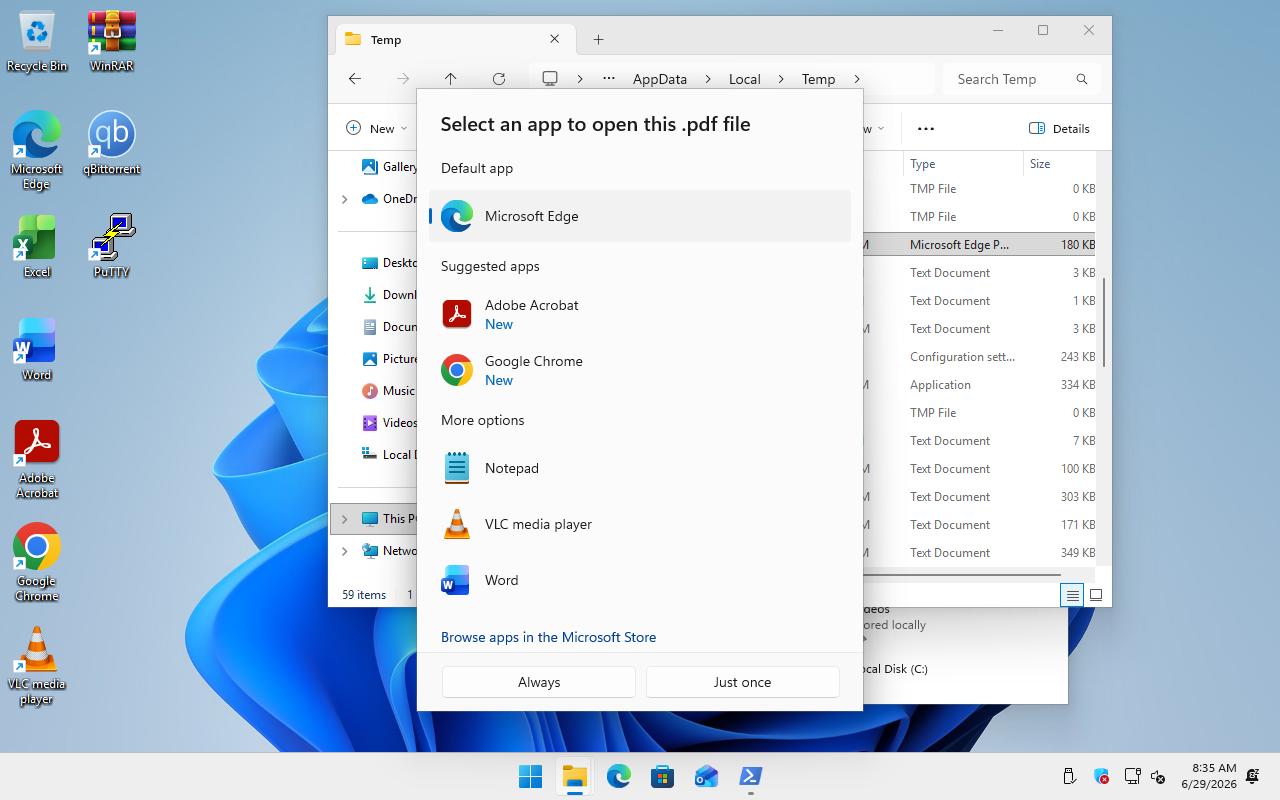The image size is (1280, 800).
Task: Expand the chevron after AppData breadcrumb
Action: 708,79
